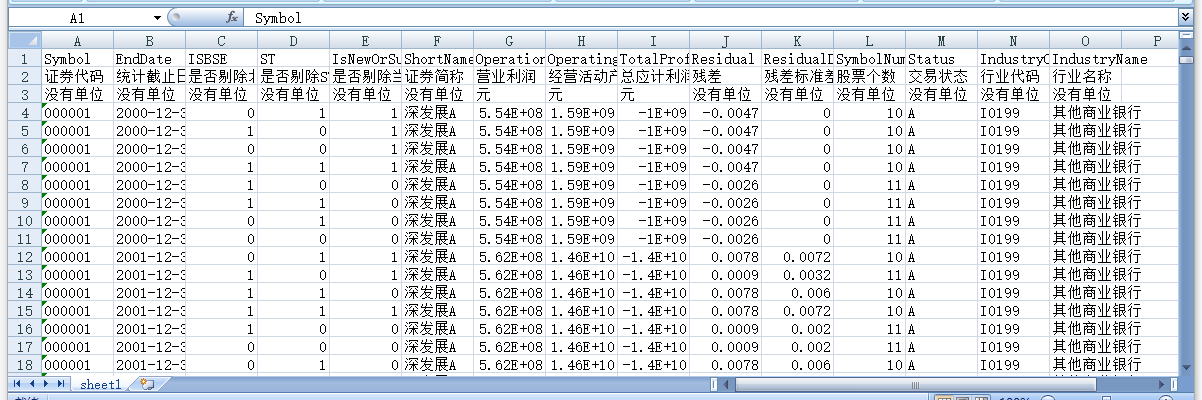Image resolution: width=1202 pixels, height=400 pixels.
Task: Click the ST header cell
Action: tap(294, 59)
